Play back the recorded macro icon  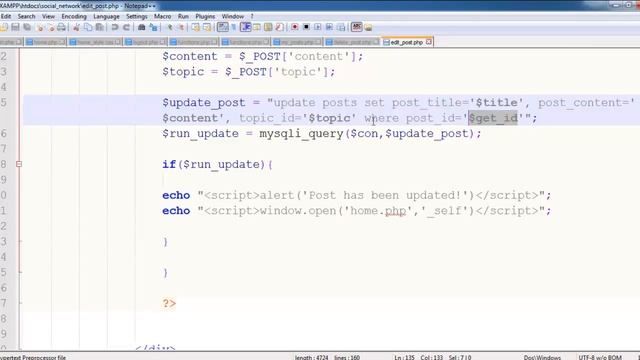pos(318,27)
